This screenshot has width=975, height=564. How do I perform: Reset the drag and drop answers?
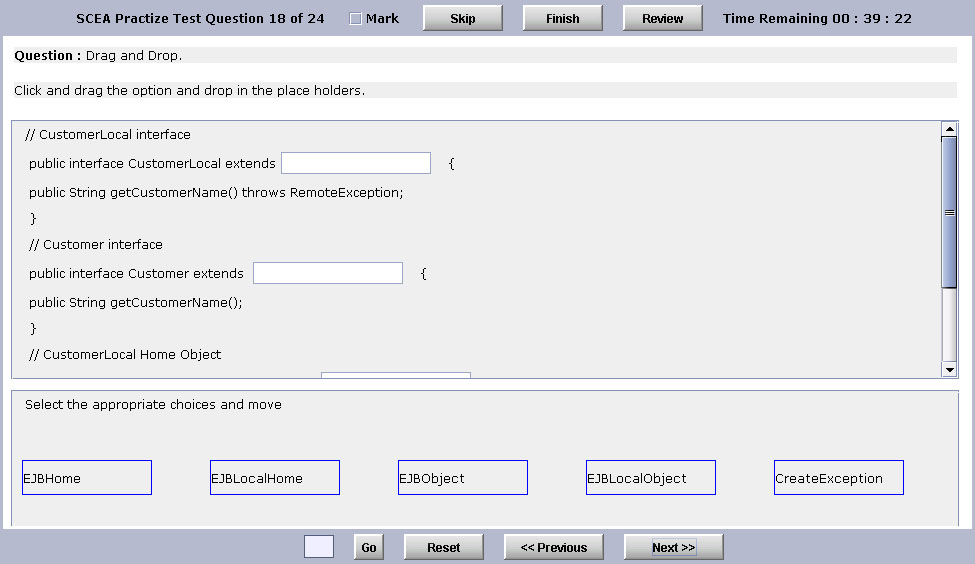click(x=444, y=547)
